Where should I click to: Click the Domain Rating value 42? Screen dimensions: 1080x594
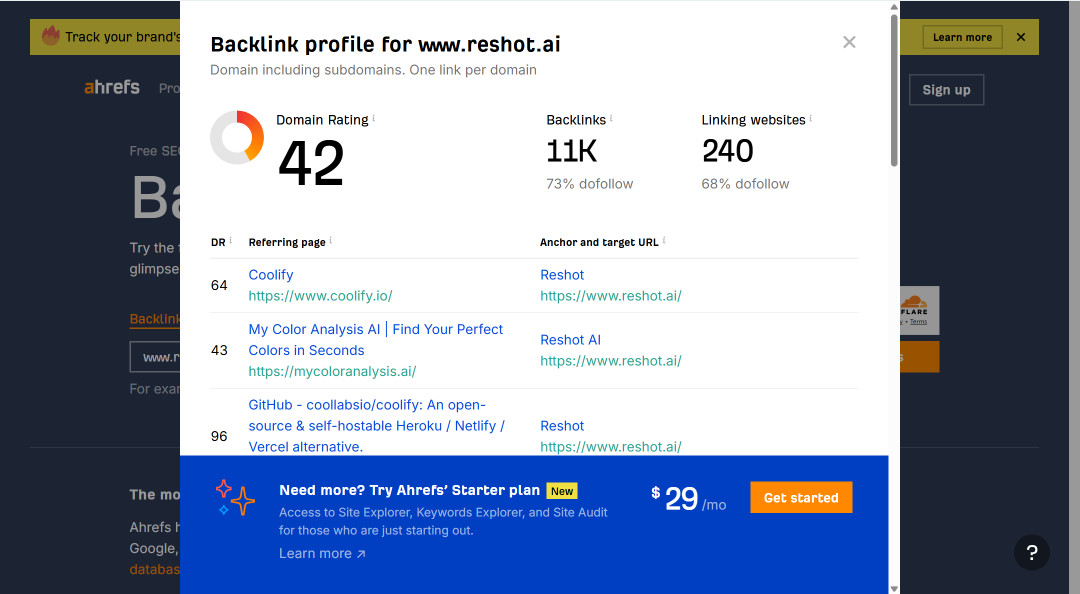311,163
